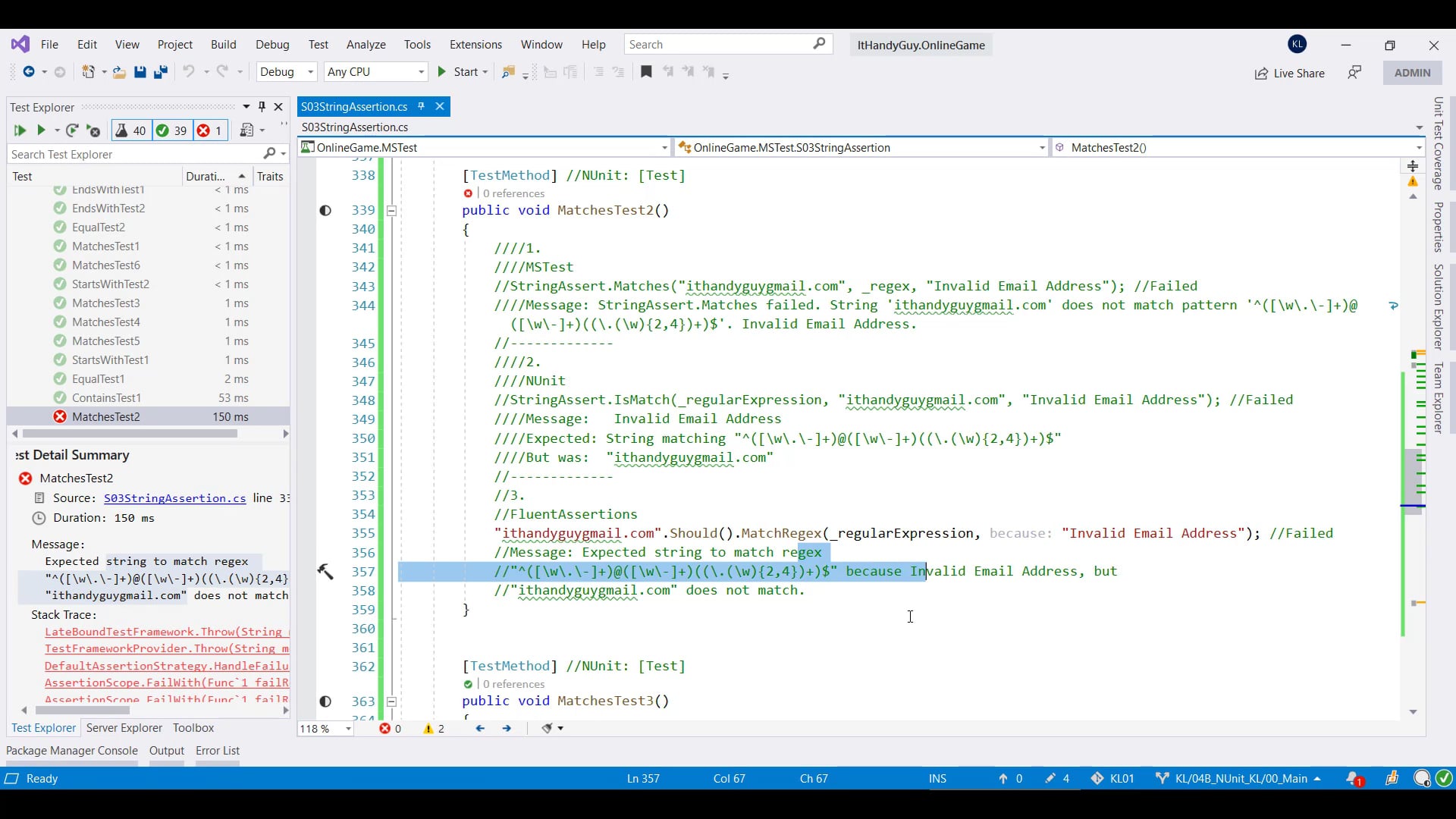
Task: Click the Live Share button
Action: [1289, 73]
